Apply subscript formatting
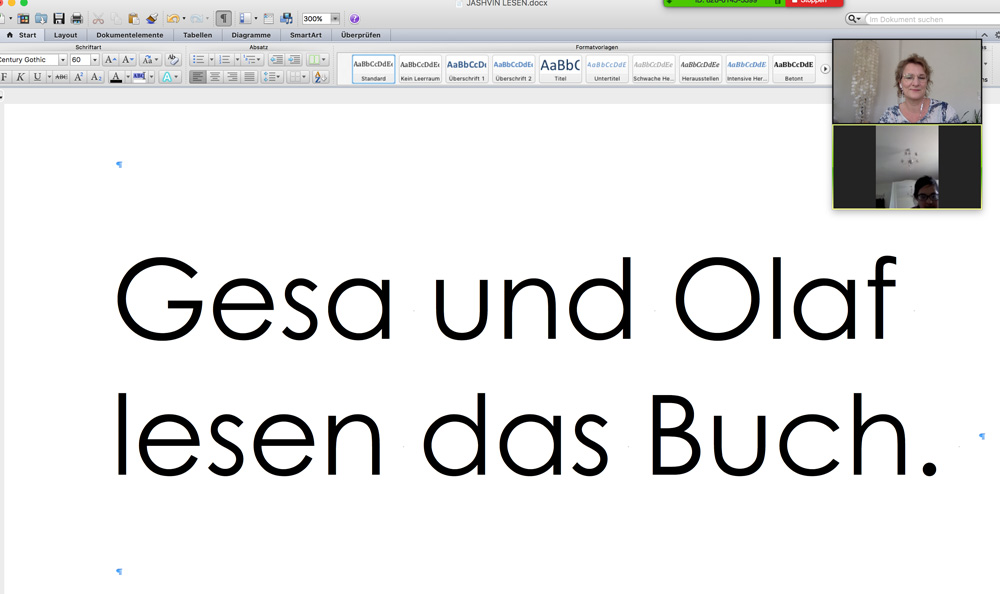 click(x=96, y=77)
